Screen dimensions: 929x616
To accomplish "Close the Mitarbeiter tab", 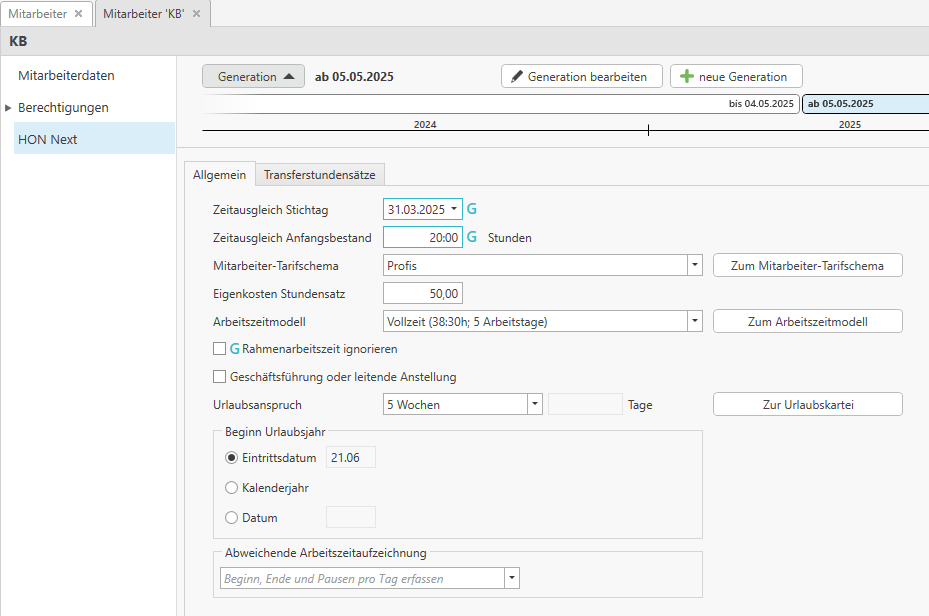I will coord(79,14).
